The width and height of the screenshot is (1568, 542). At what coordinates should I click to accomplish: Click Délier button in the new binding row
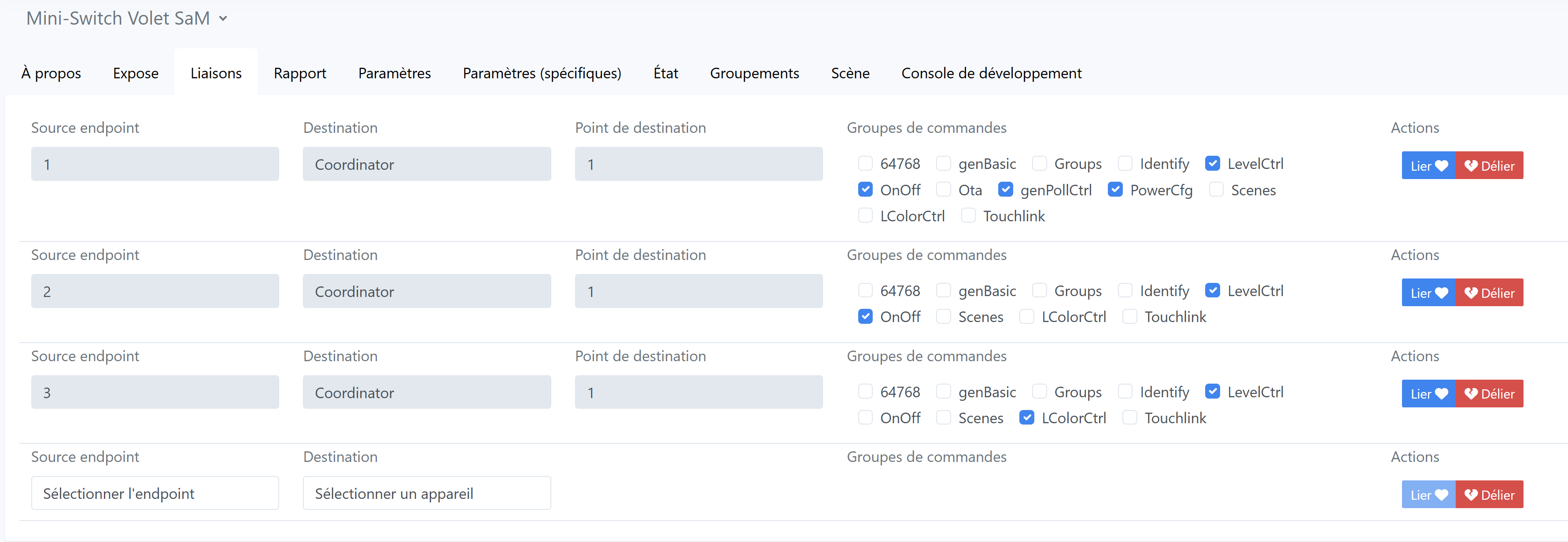(1490, 494)
